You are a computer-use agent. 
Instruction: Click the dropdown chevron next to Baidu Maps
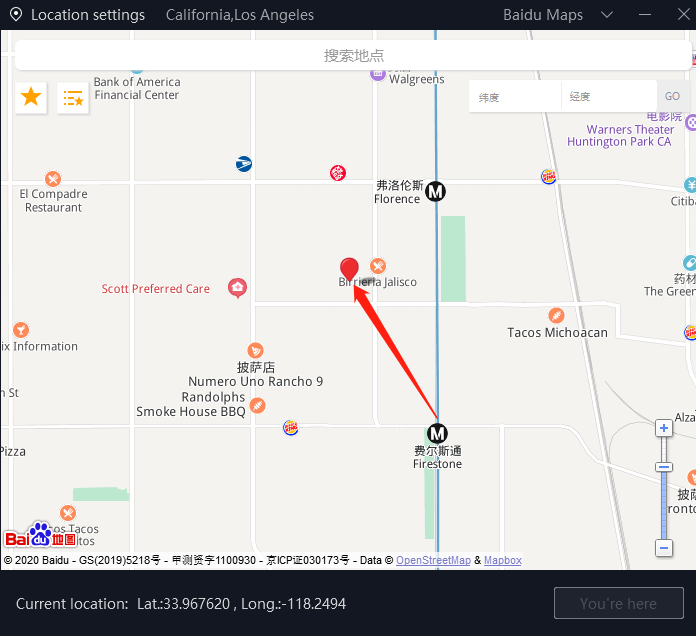coord(607,15)
